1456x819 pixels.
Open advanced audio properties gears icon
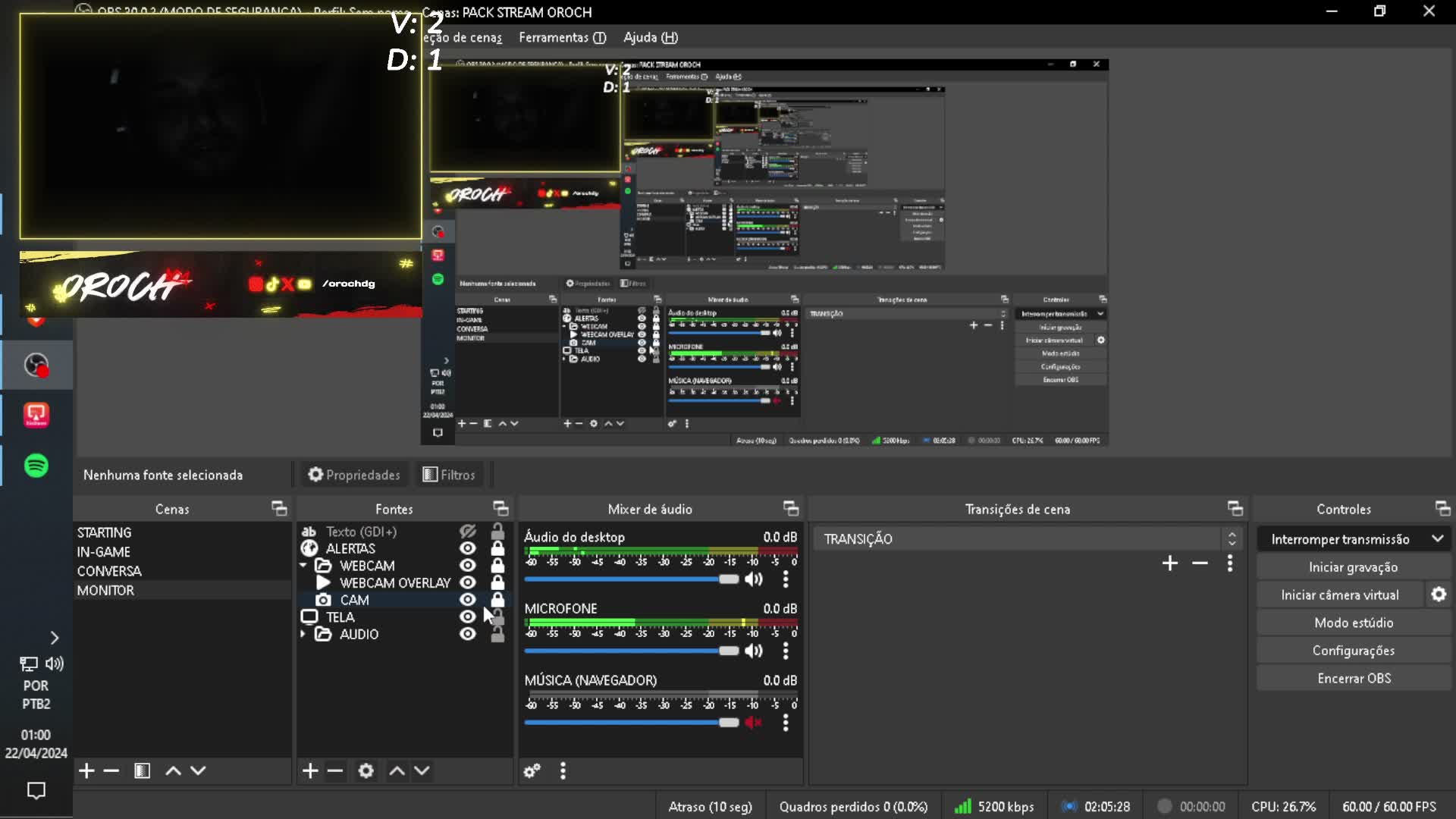click(532, 771)
